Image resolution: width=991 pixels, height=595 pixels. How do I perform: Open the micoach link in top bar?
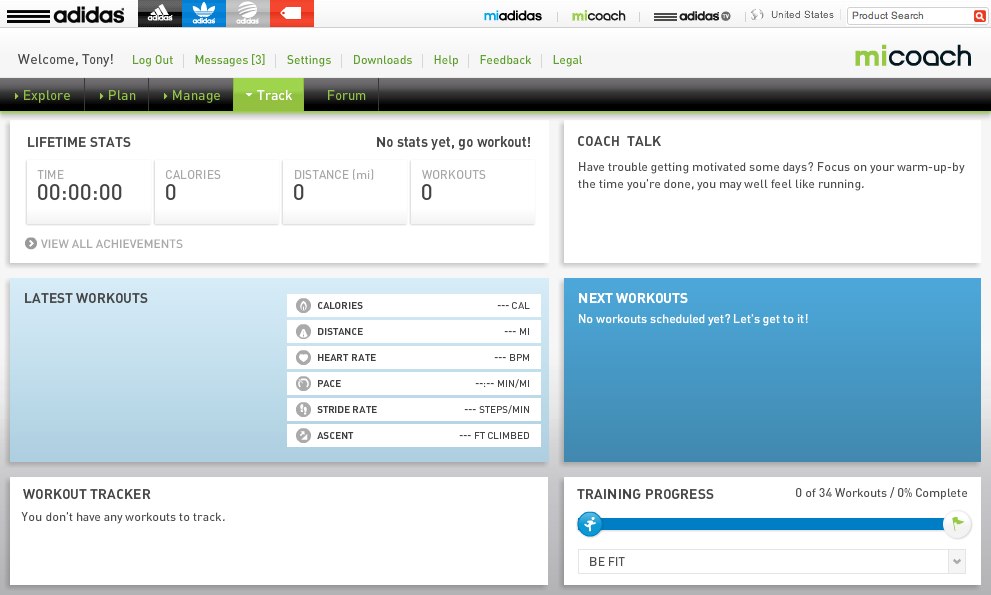pos(599,16)
